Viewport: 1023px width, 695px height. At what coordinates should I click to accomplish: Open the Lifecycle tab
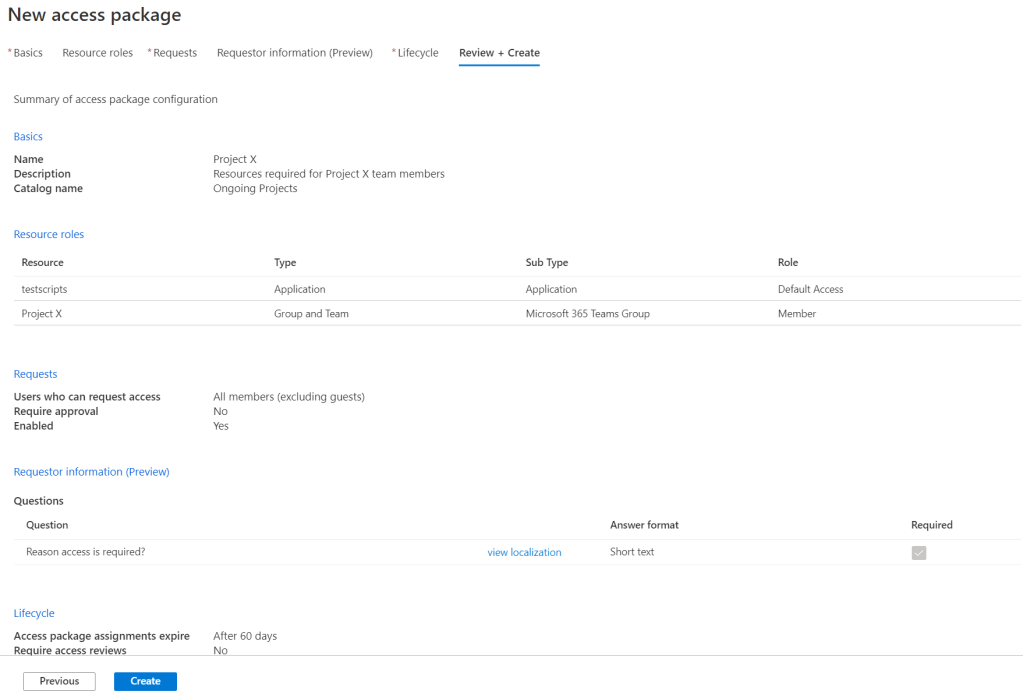point(417,53)
